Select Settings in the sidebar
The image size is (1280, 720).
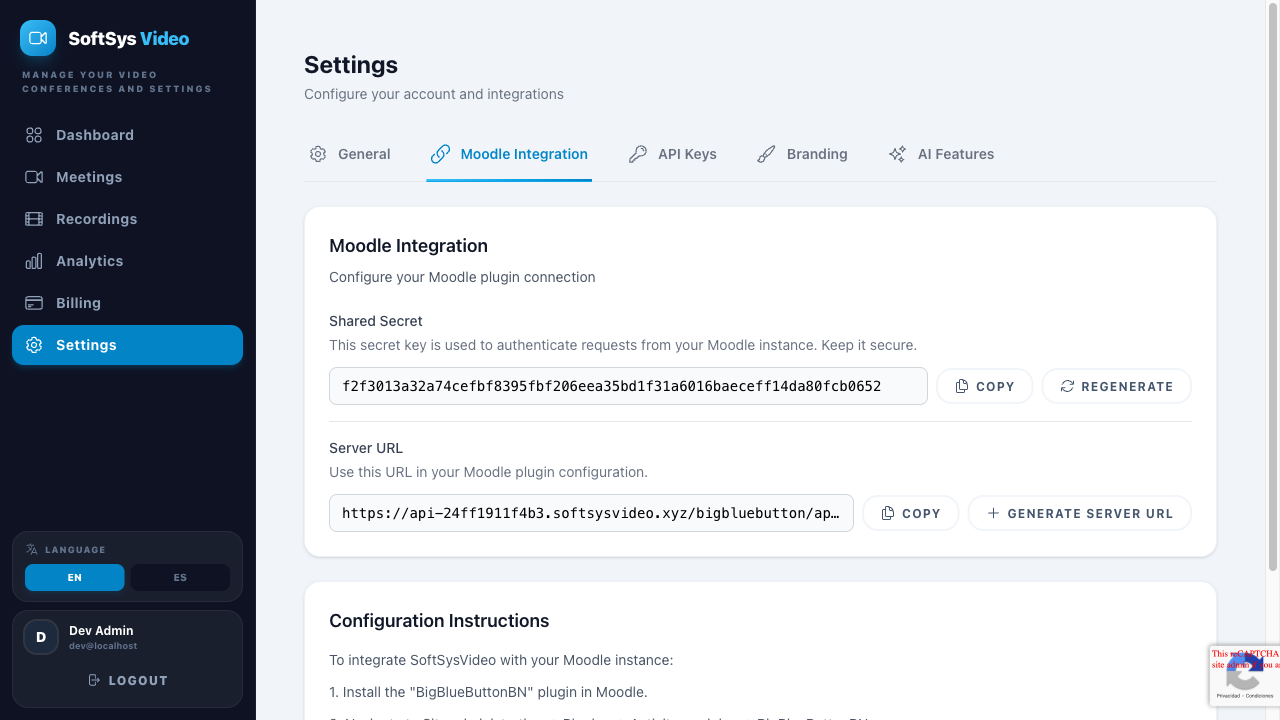127,345
